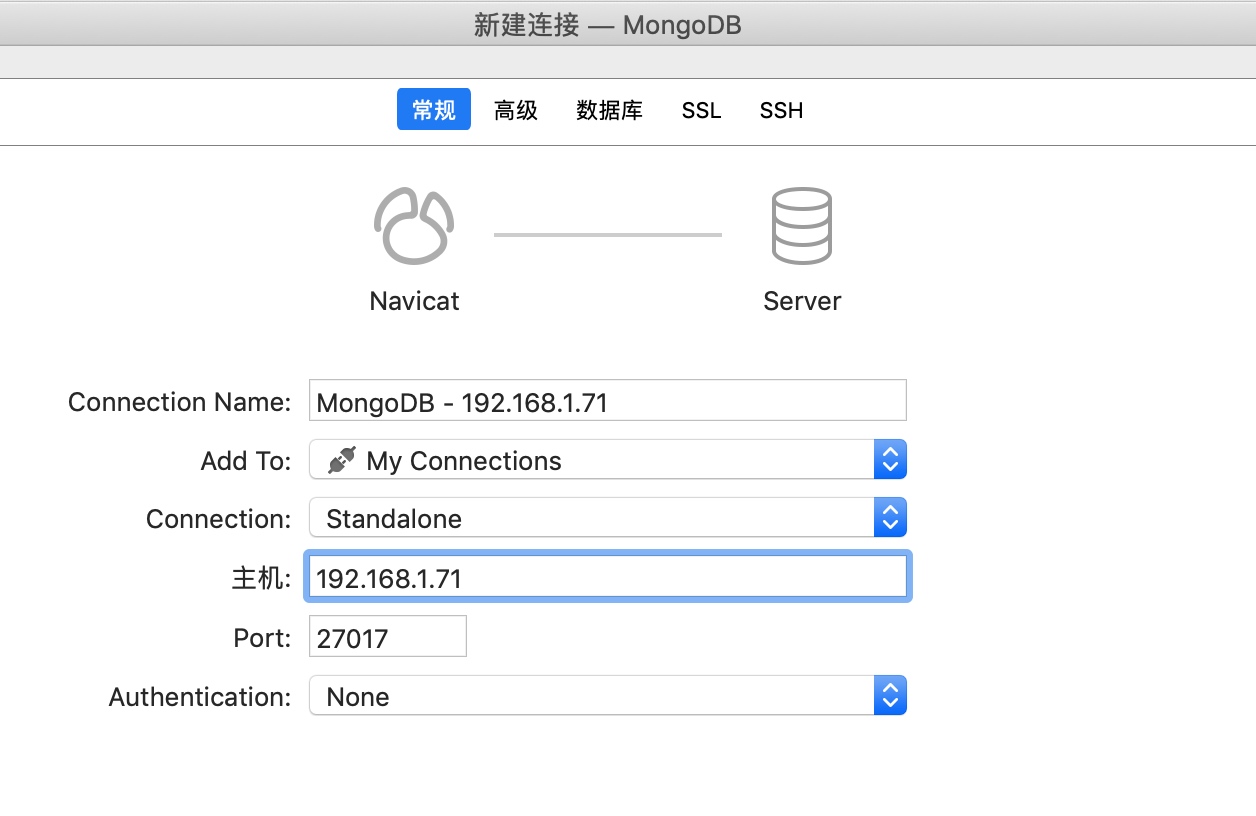Go to the SSH tab
1256x816 pixels.
(x=781, y=110)
